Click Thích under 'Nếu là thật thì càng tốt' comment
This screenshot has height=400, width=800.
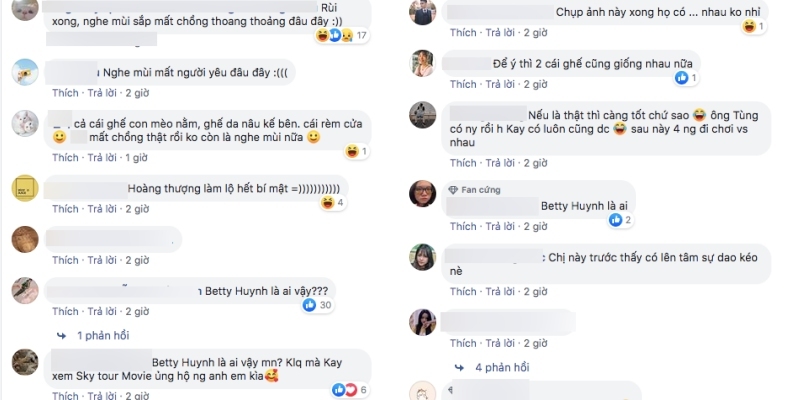(463, 163)
